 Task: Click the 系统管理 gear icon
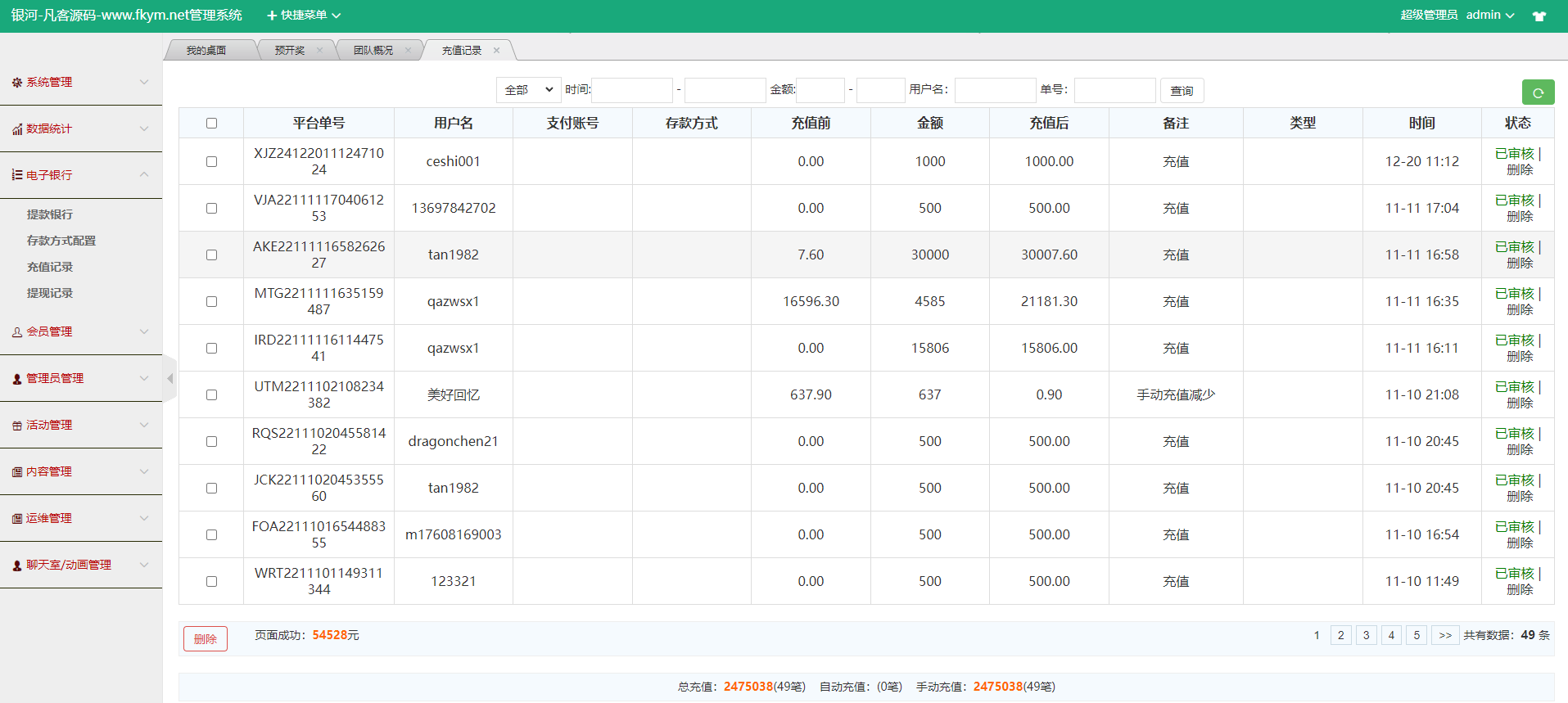(17, 83)
